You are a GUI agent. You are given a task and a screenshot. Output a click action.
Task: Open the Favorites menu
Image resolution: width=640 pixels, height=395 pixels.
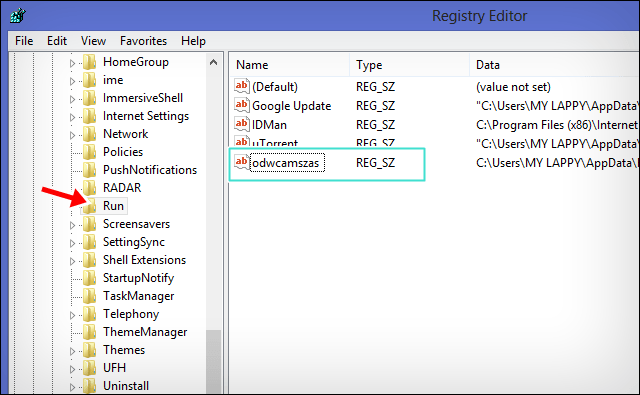[143, 41]
